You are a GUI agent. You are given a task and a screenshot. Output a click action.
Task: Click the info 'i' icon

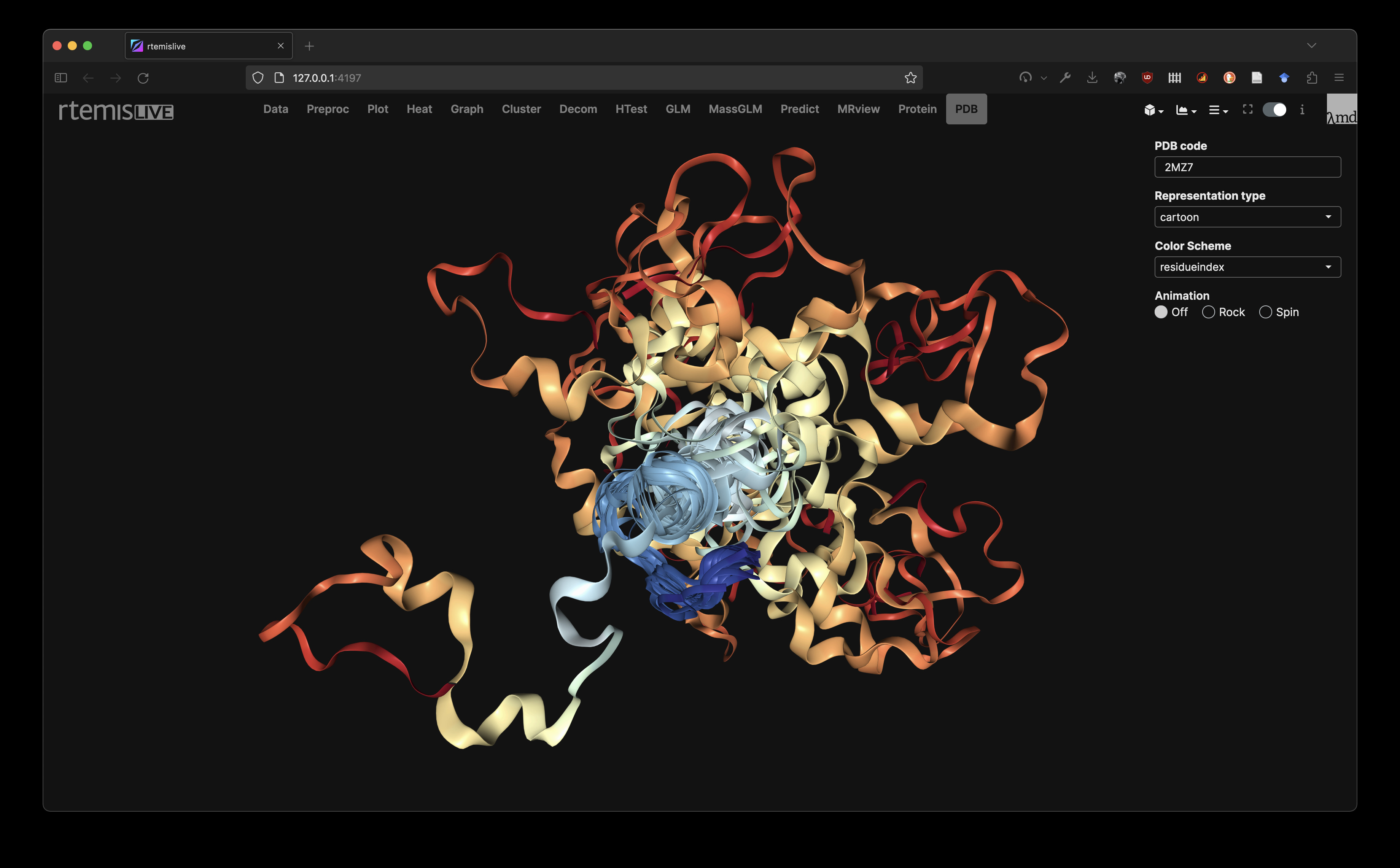[x=1302, y=110]
